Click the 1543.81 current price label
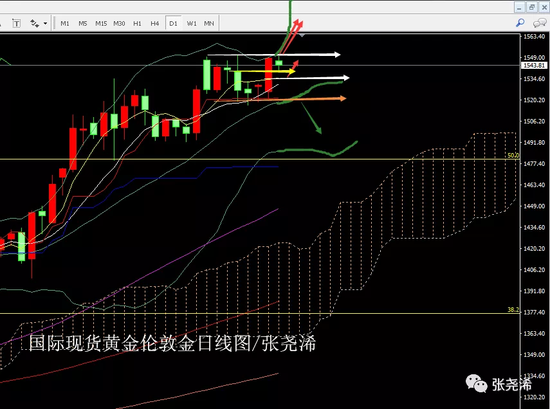Screen dimensions: 550x409 point(534,66)
